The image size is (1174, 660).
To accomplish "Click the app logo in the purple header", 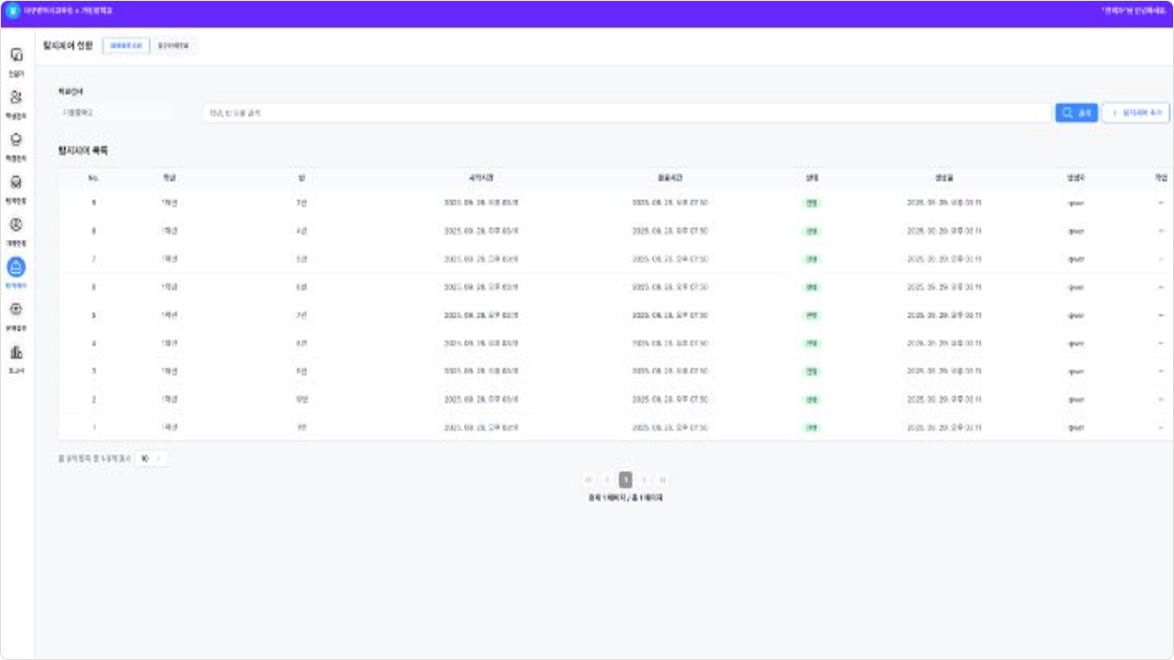I will (13, 9).
